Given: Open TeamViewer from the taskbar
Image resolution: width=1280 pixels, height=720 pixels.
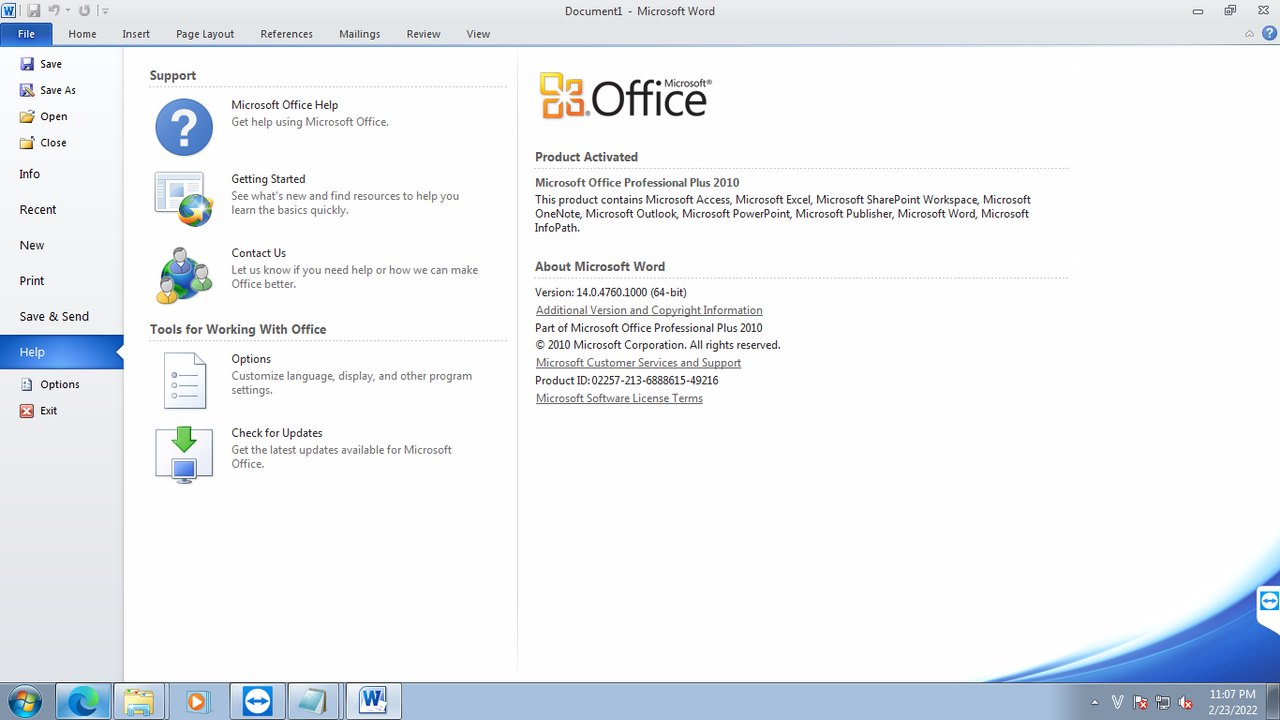Looking at the screenshot, I should pos(258,701).
